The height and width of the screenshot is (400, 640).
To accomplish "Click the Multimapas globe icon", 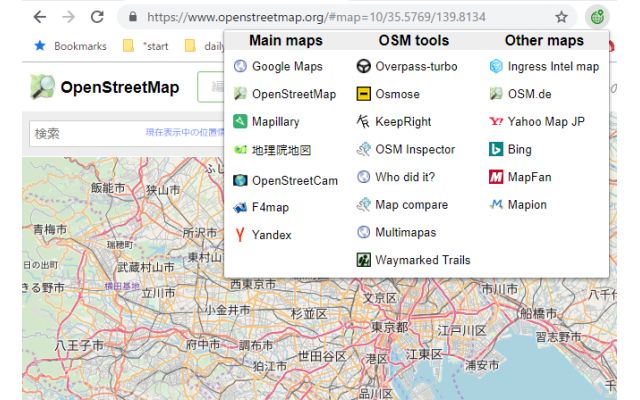I will click(363, 233).
